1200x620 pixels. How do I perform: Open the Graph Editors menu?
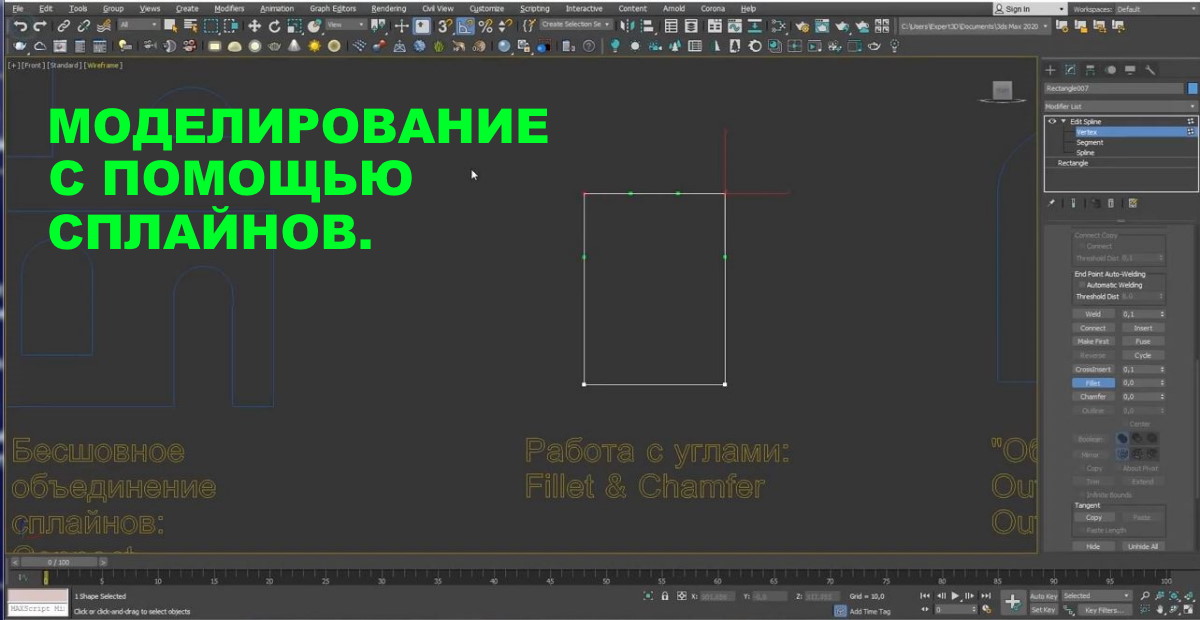point(333,8)
